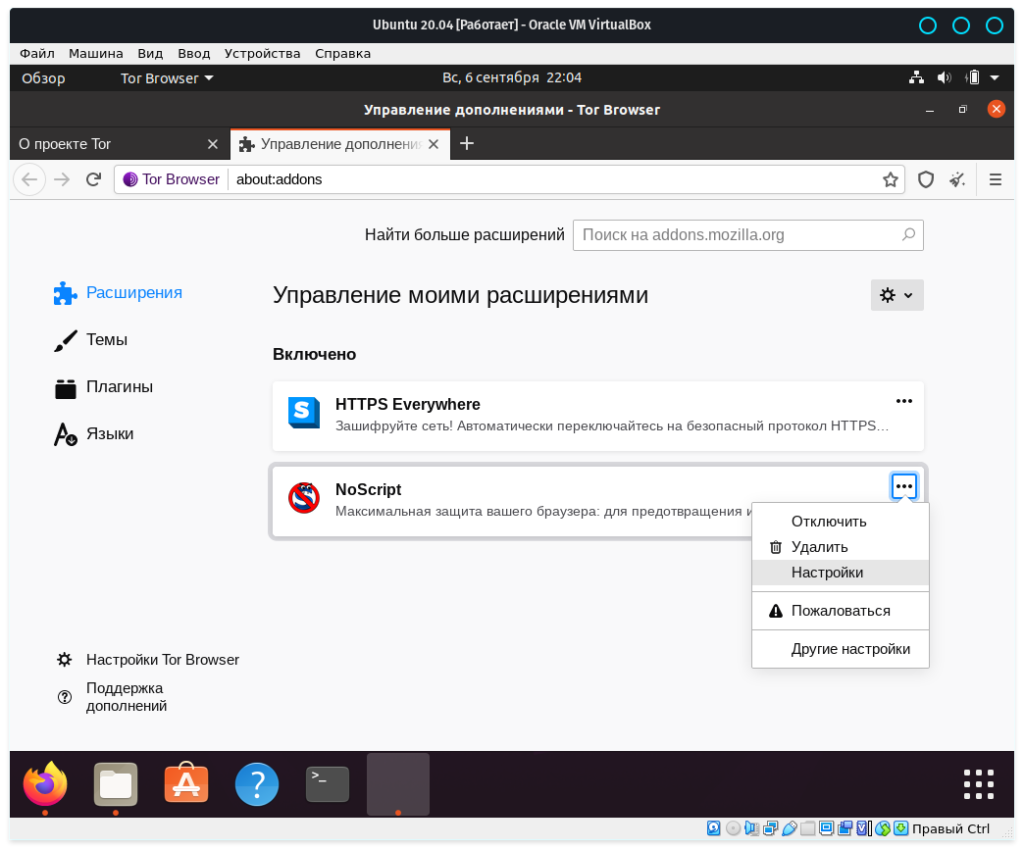Open the hamburger application menu
1024x850 pixels.
(x=995, y=180)
